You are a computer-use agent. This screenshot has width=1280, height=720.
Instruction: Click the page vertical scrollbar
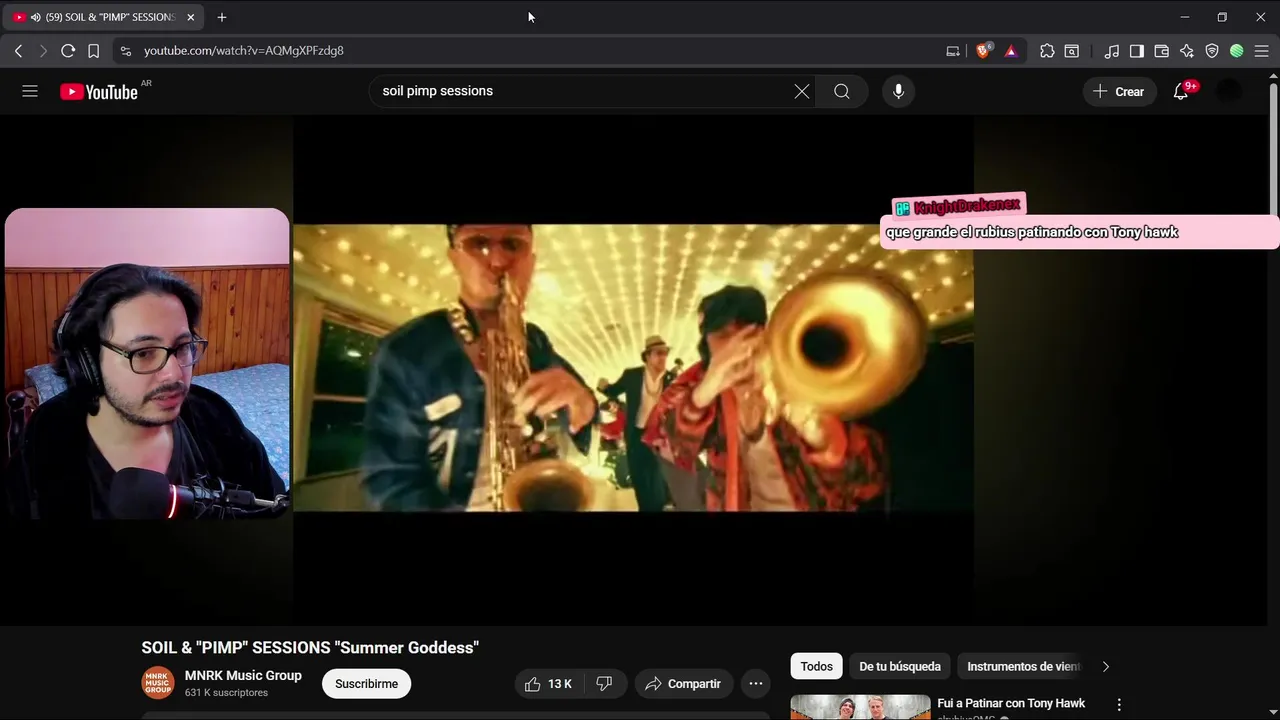tap(1273, 148)
